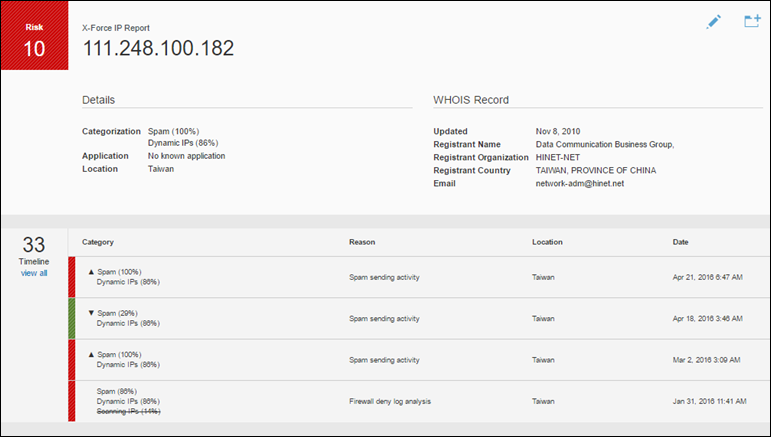Click the struck-through Scanning IPs (14%) entry
This screenshot has width=771, height=437.
click(x=128, y=411)
